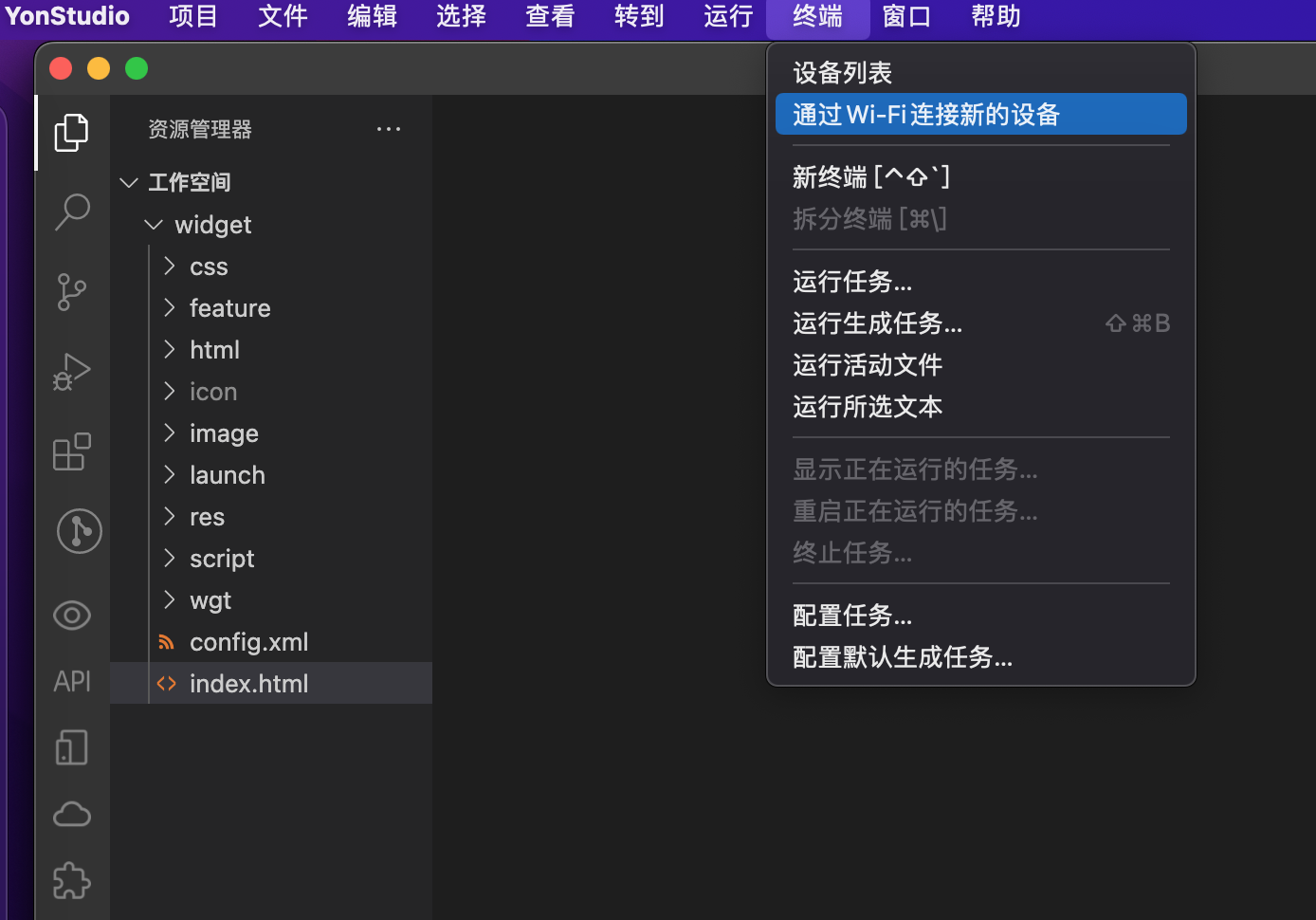Viewport: 1316px width, 920px height.
Task: Open the Extensions blocks icon
Action: (72, 452)
